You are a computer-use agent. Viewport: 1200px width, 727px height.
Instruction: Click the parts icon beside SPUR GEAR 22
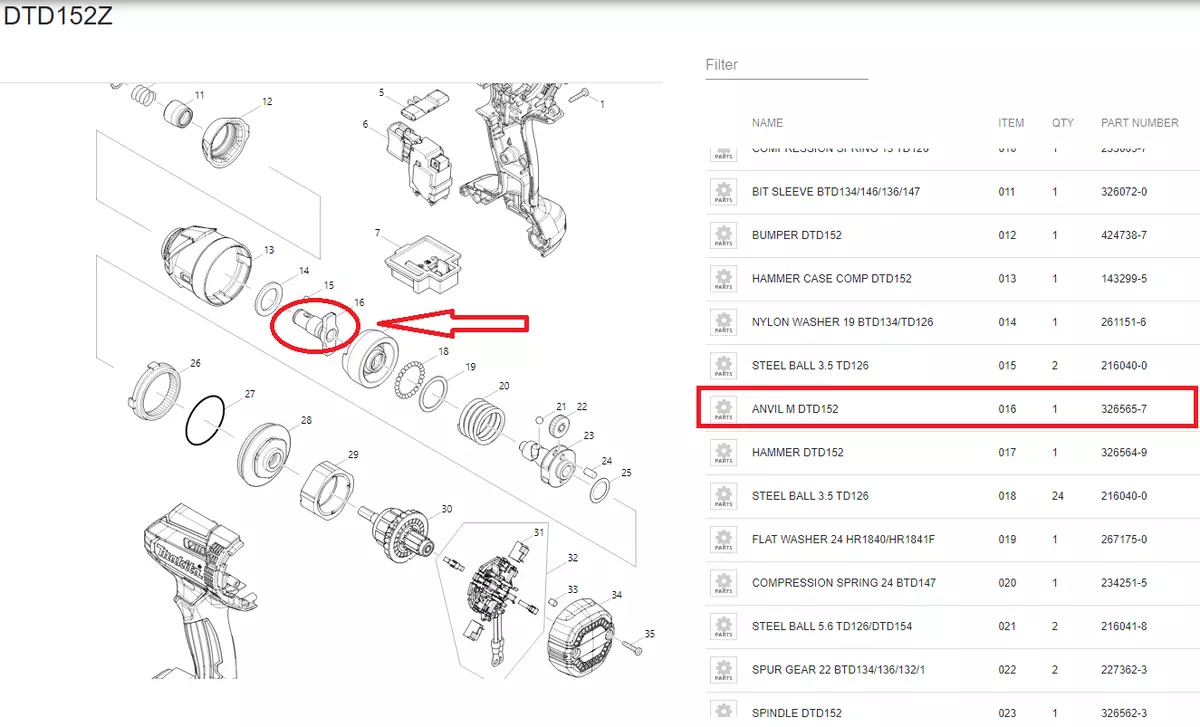click(723, 670)
